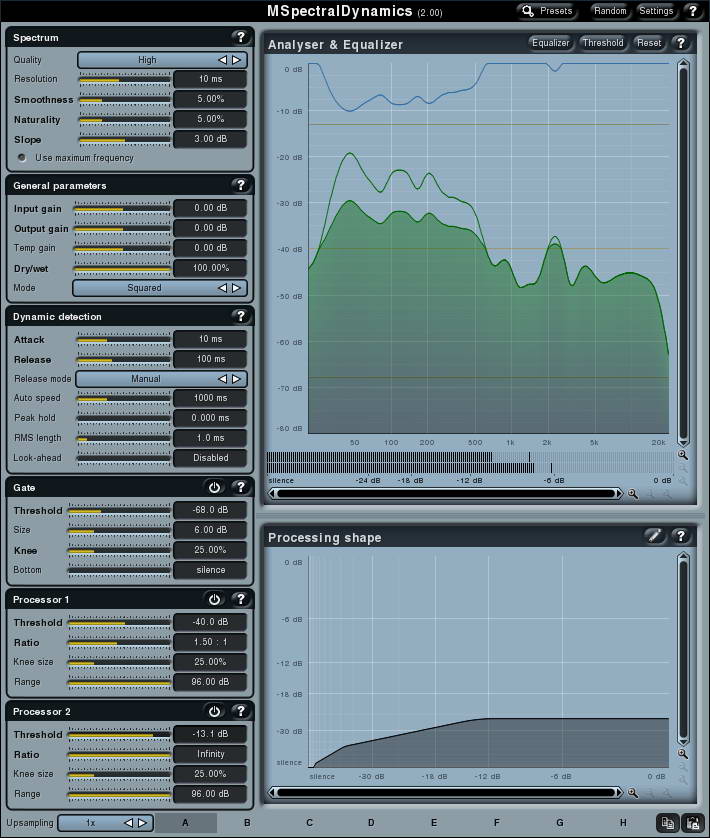Image resolution: width=710 pixels, height=838 pixels.
Task: Click Processing shape horizontal zoom magnifier
Action: (x=633, y=793)
